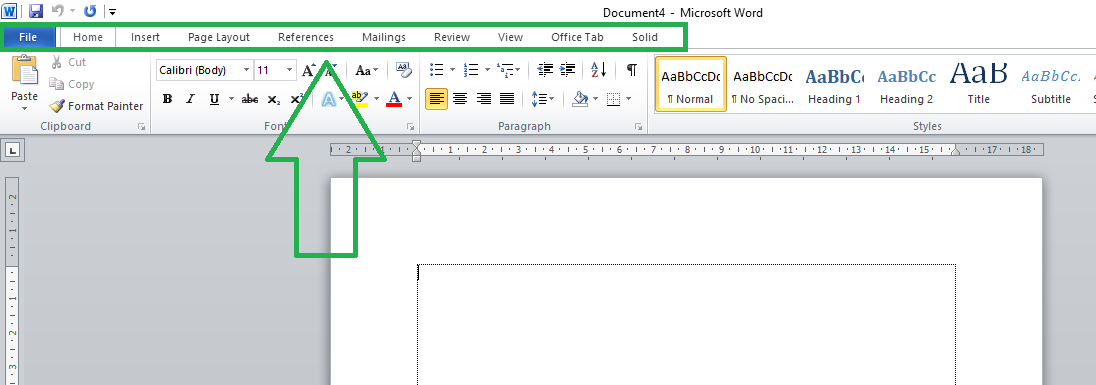Click the Shading paint bucket icon
Viewport: 1096px width, 385px height.
click(580, 99)
